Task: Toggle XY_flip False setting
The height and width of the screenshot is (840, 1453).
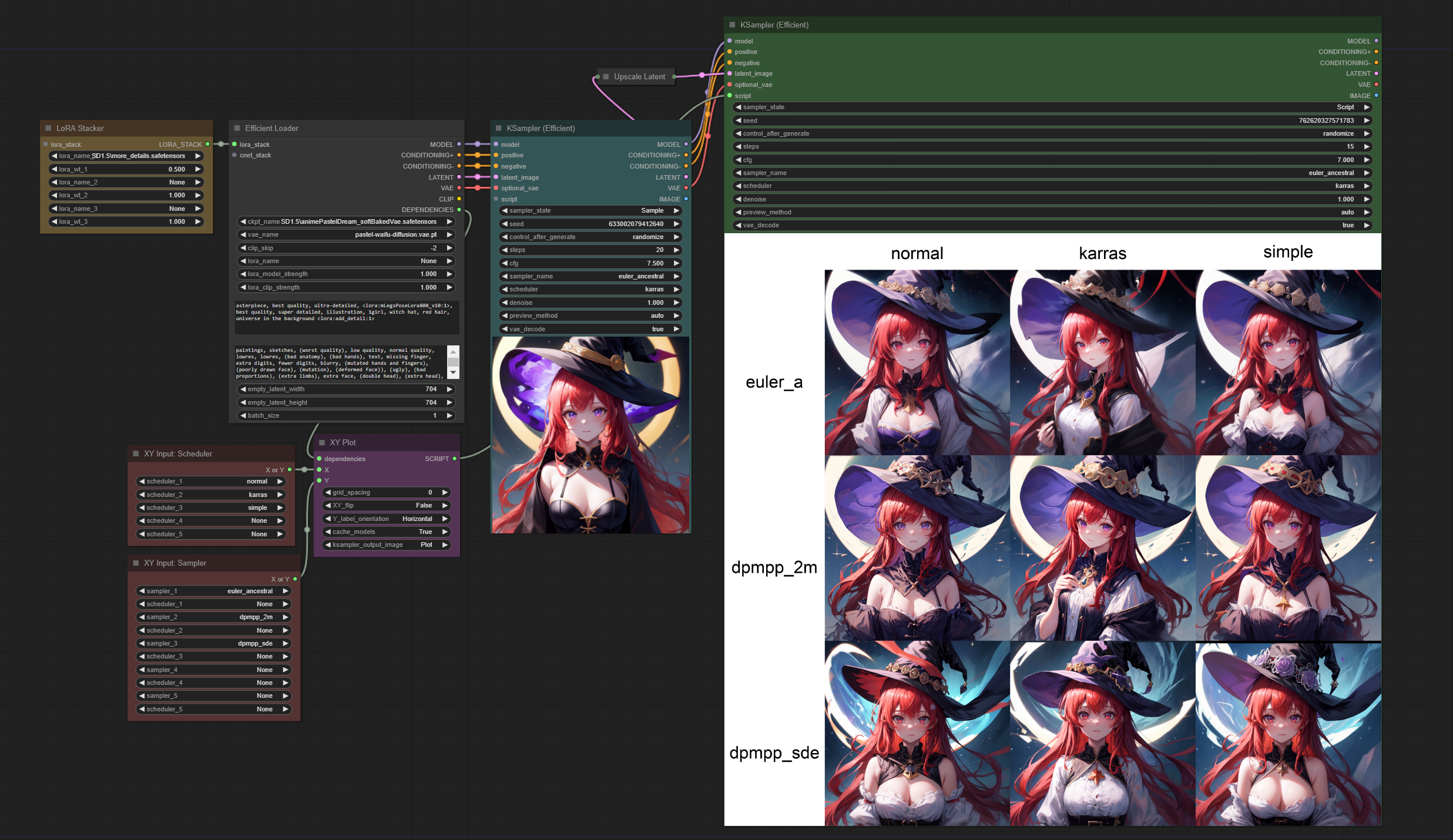Action: coord(387,505)
